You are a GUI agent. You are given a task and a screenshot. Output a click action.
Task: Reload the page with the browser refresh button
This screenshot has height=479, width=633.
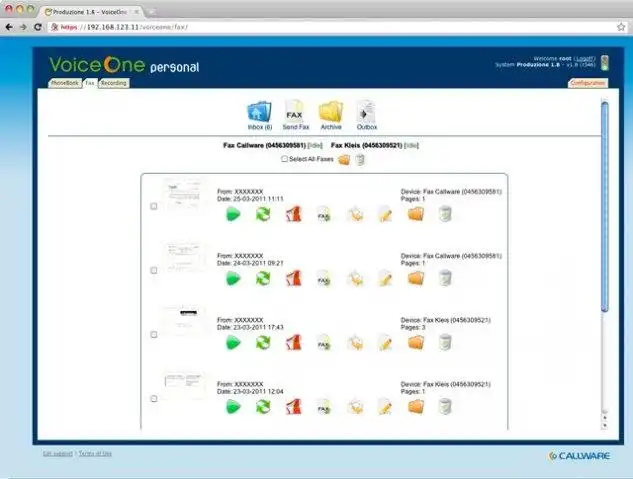[x=38, y=27]
